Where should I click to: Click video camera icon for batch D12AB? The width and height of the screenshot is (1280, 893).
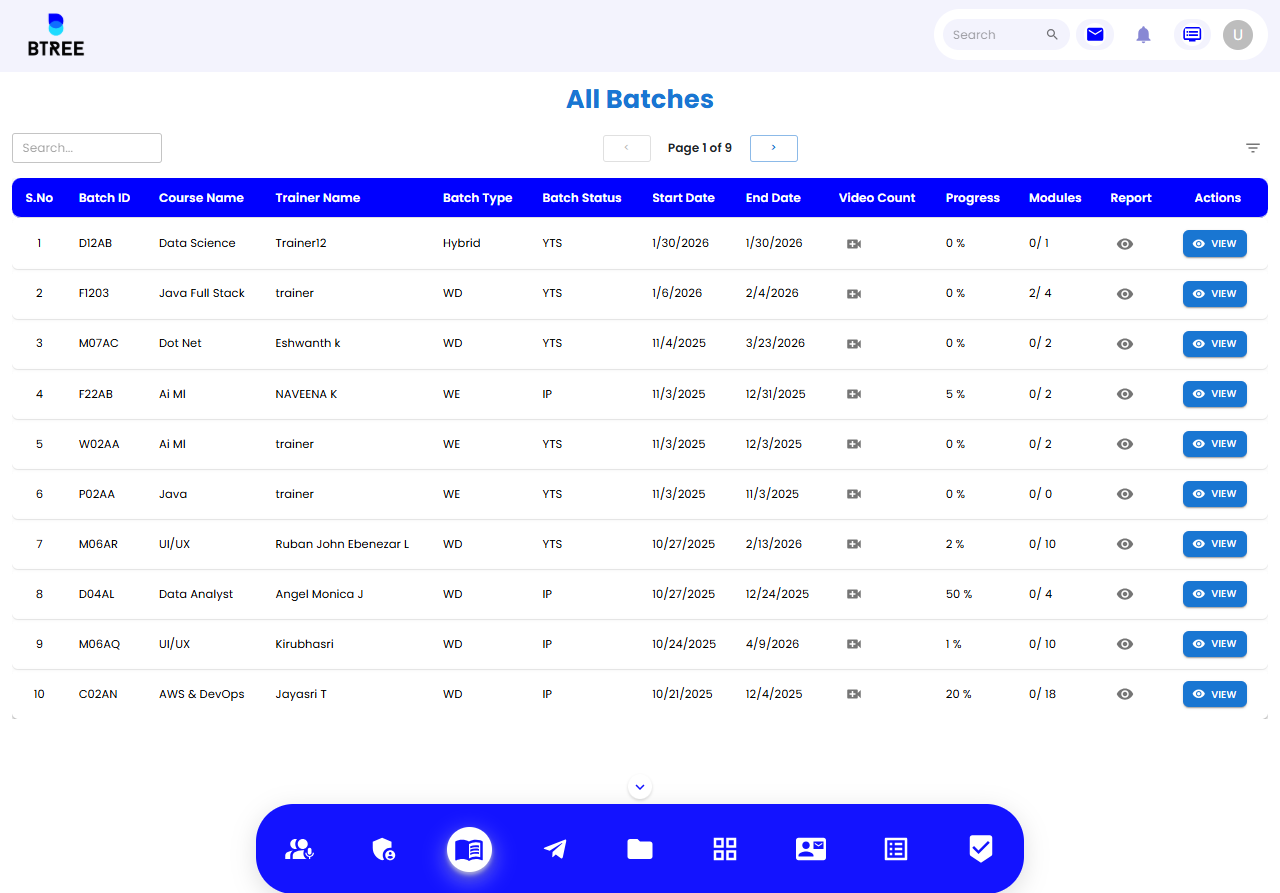tap(853, 244)
